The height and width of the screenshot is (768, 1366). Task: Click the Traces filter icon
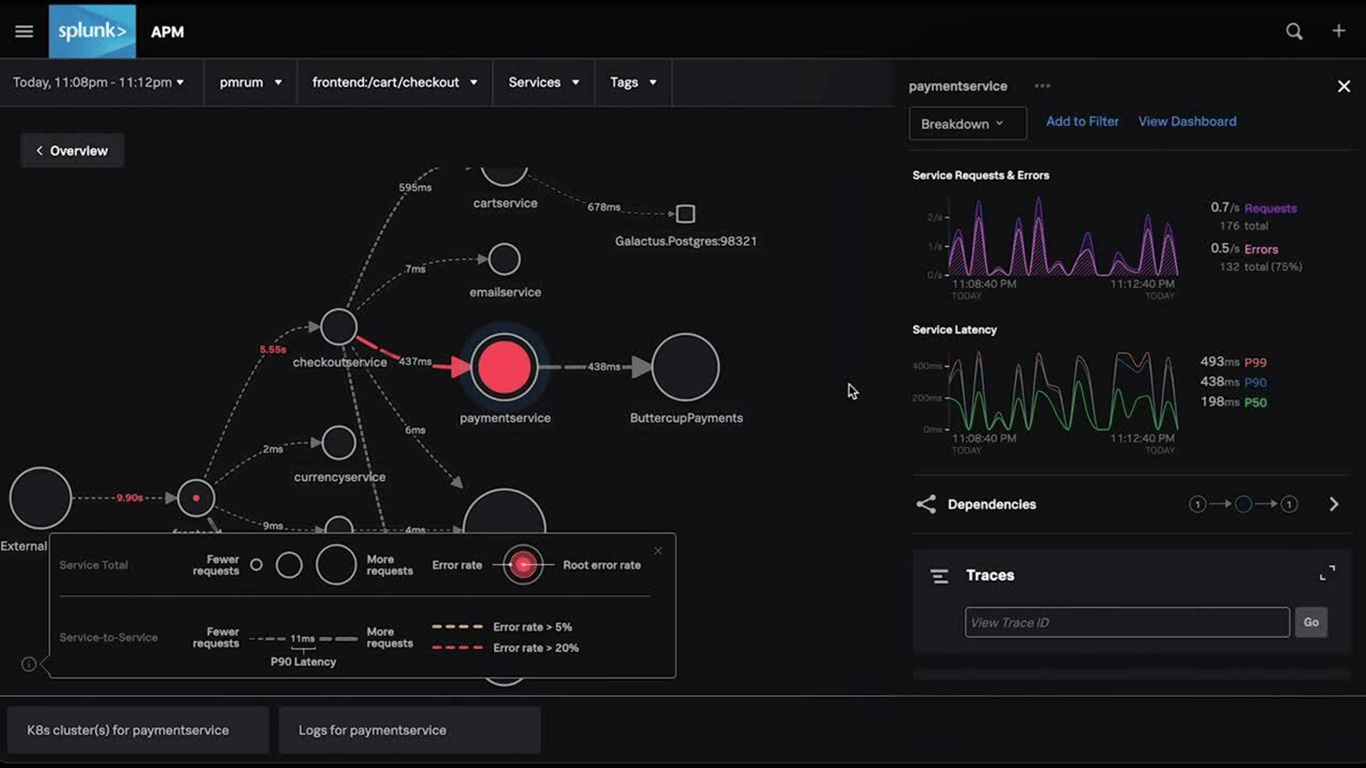pos(939,575)
